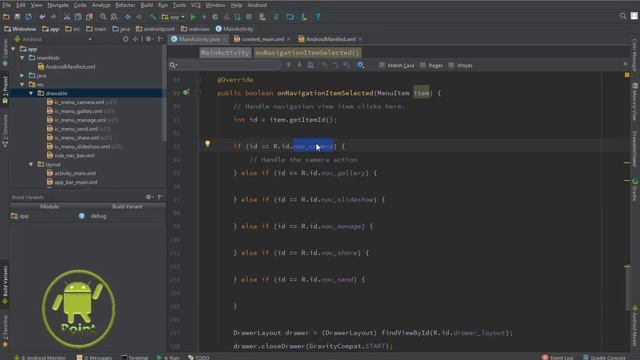Click the Stop square toolbar icon

[249, 17]
